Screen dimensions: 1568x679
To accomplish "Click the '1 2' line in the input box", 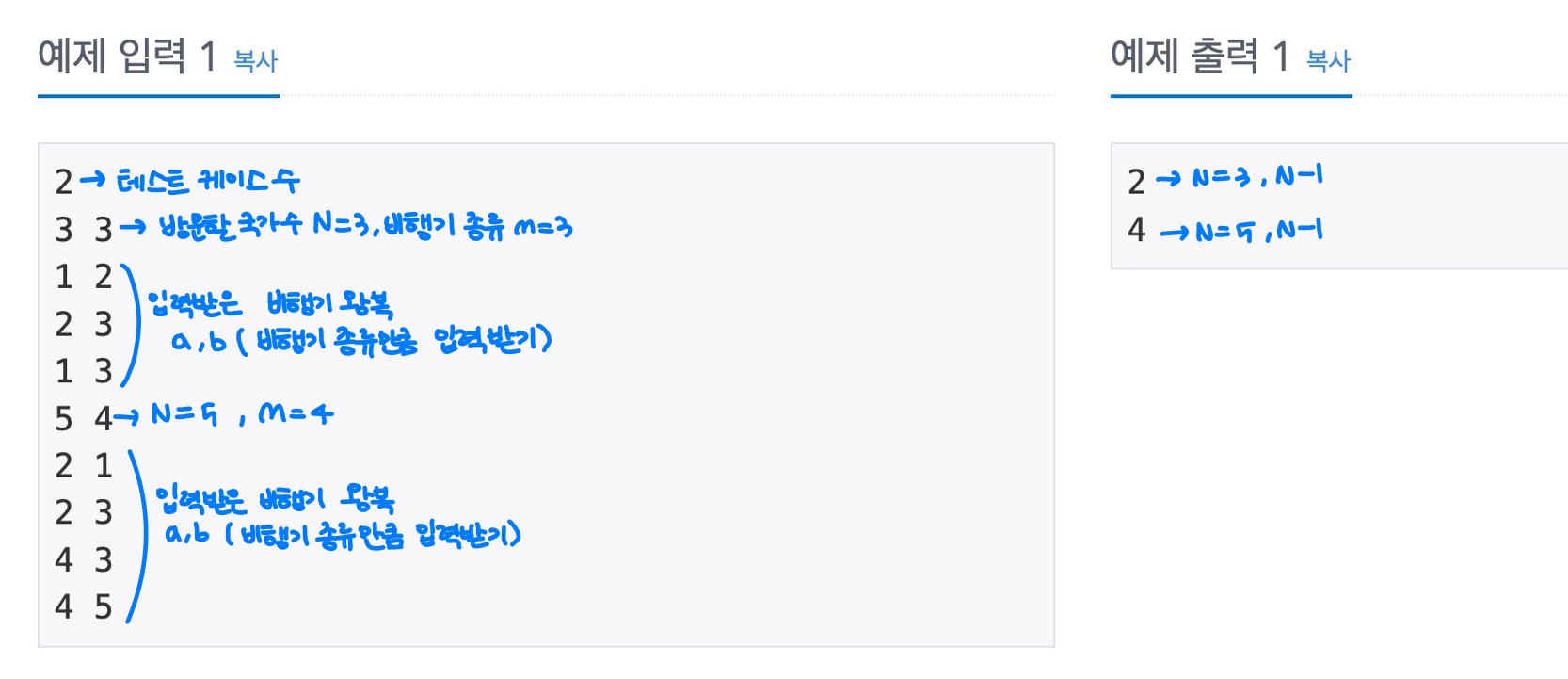I will 84,276.
